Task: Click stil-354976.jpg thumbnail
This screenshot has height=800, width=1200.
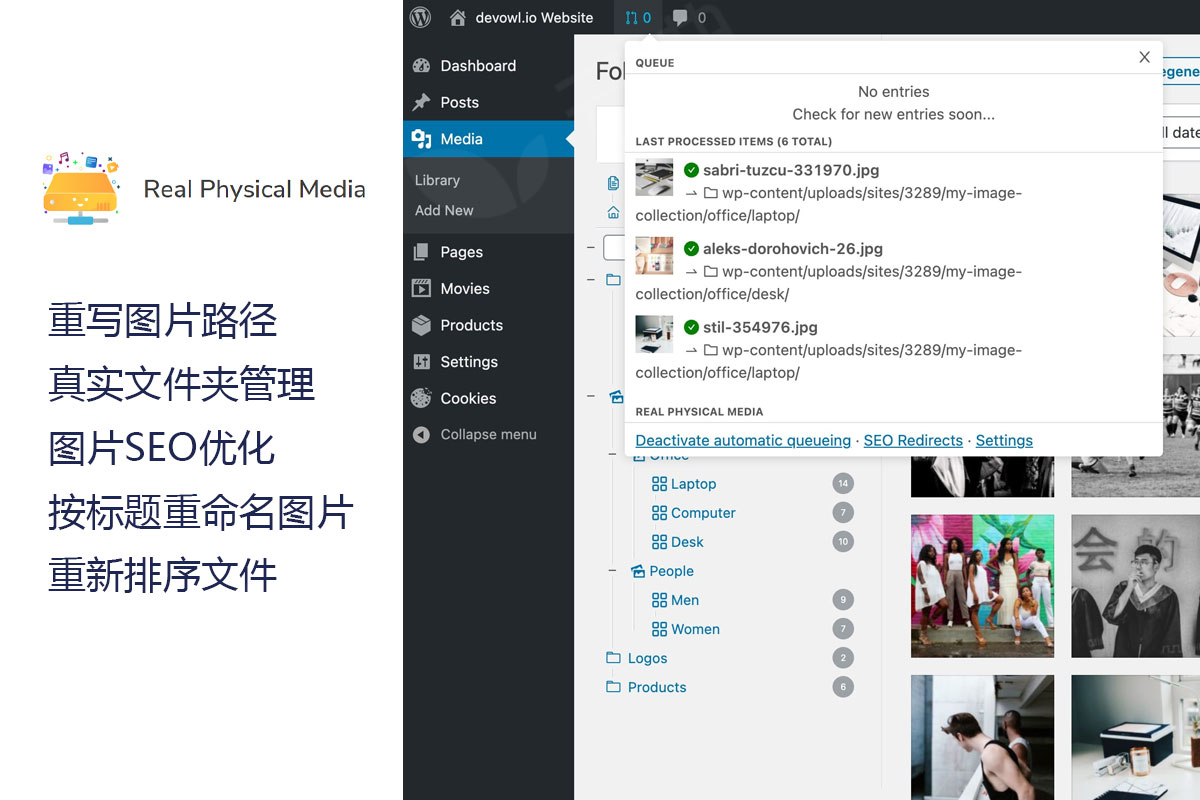Action: pos(654,334)
